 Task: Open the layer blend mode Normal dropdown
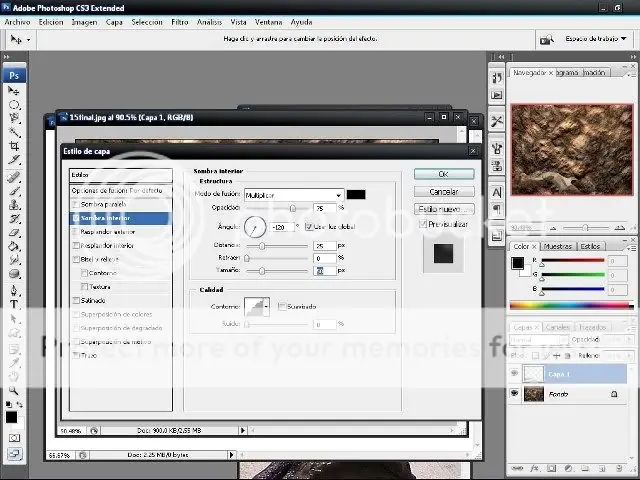point(538,340)
